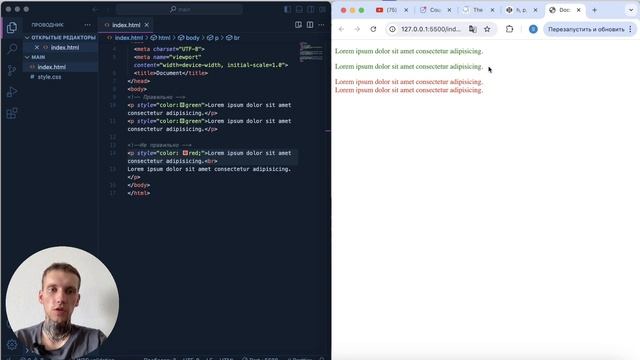Click the translate page icon

coord(473,29)
